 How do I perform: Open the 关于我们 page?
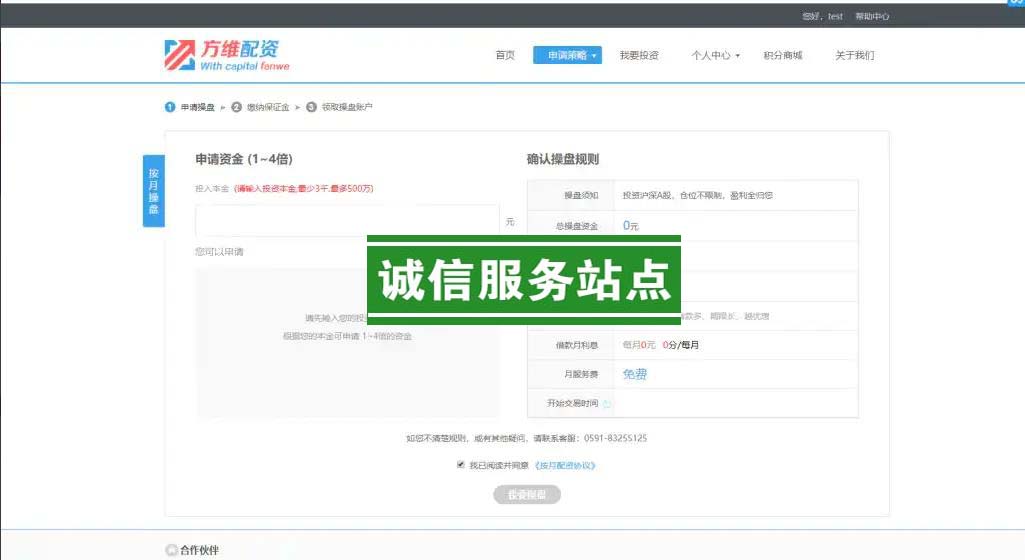(855, 56)
